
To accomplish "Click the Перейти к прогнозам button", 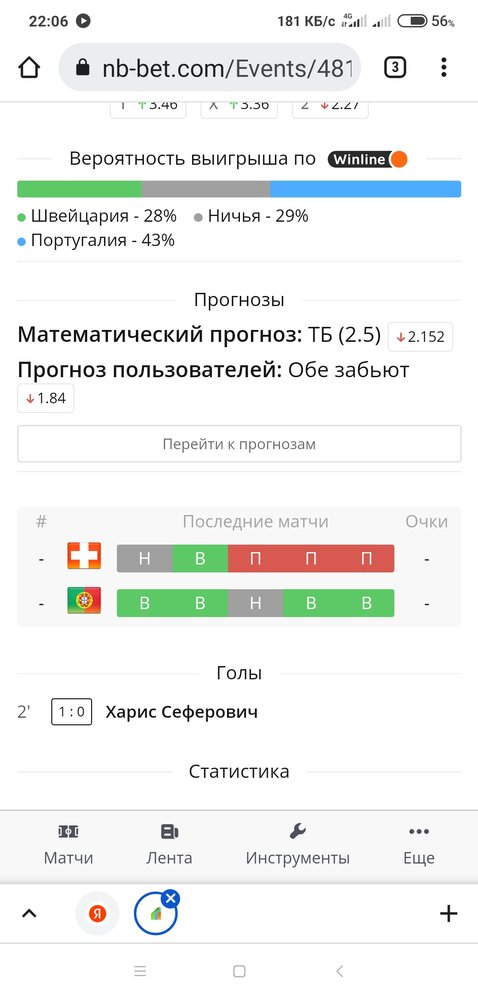I will (239, 444).
